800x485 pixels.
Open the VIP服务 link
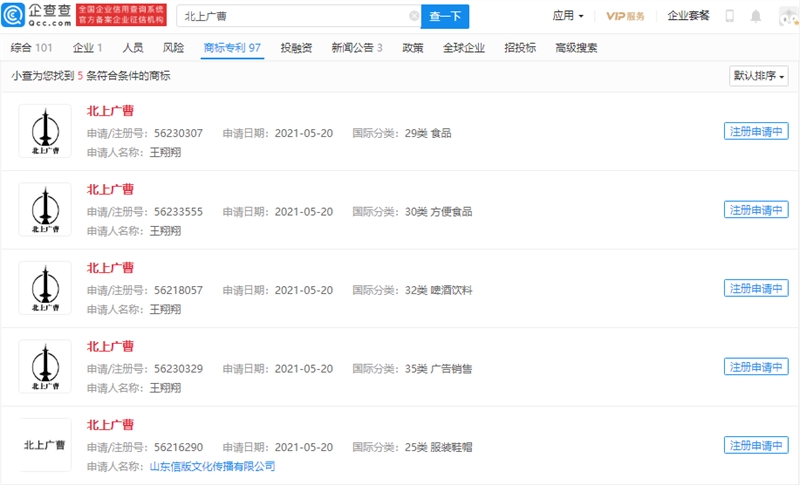(625, 16)
